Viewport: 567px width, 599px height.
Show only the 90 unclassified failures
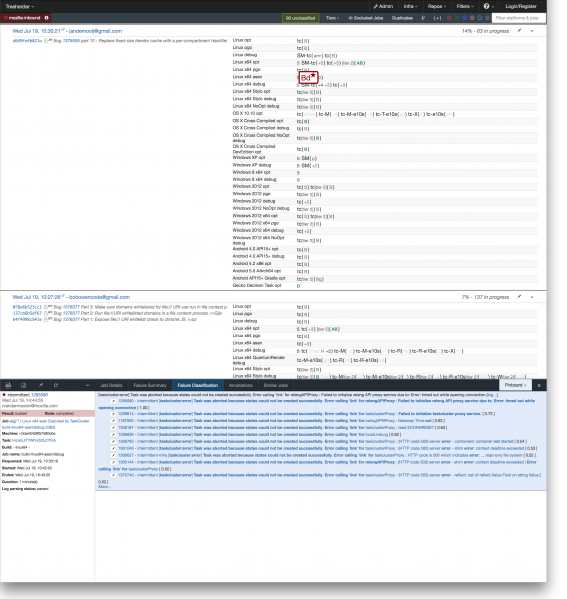(301, 18)
